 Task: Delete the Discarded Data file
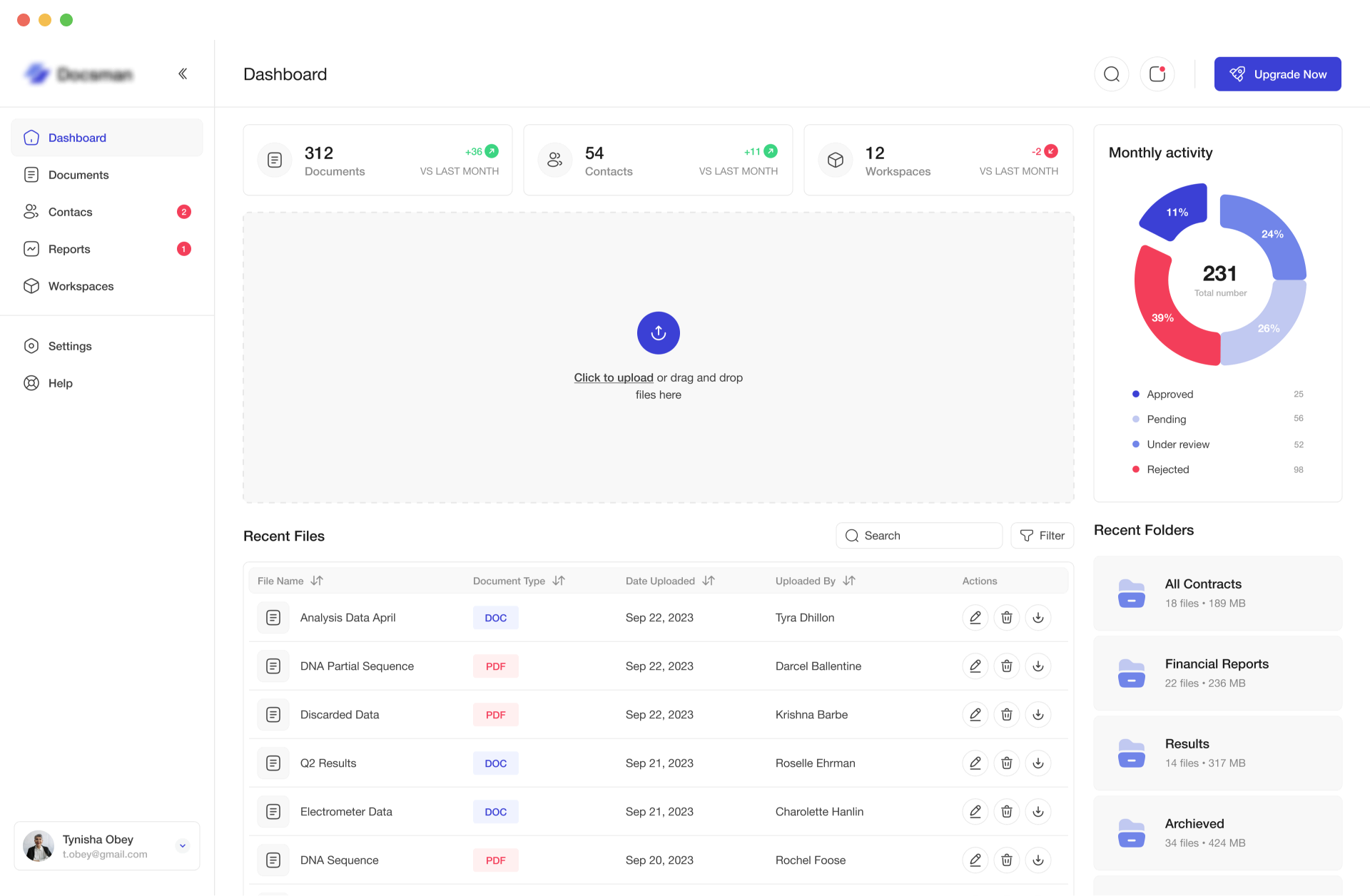1007,715
